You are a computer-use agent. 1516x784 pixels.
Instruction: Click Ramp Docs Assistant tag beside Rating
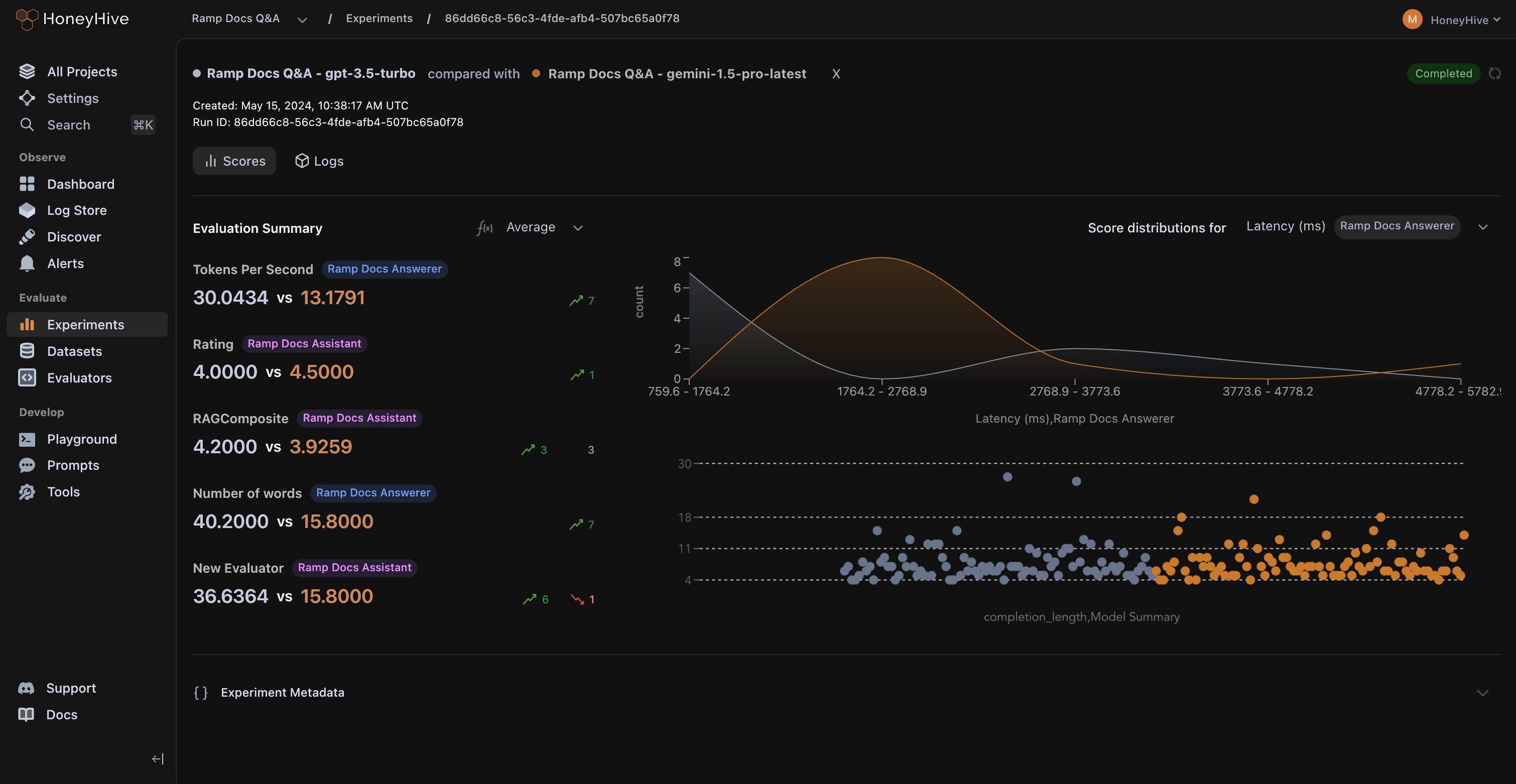(304, 343)
